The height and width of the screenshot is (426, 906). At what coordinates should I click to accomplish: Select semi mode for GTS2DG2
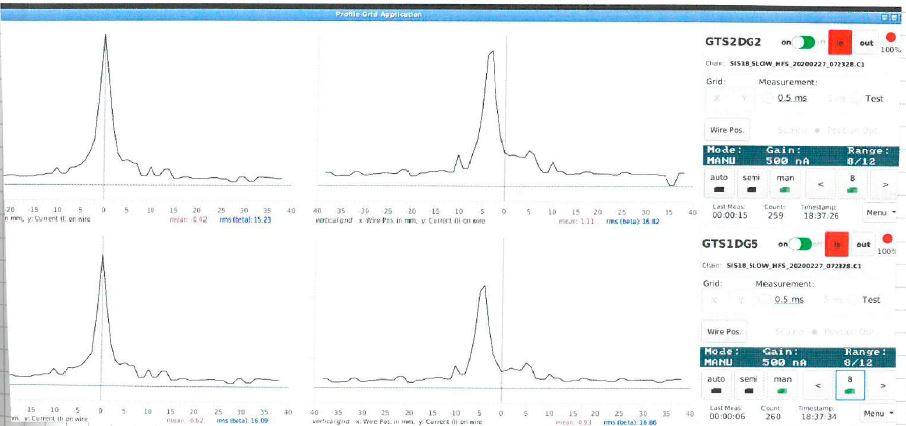(752, 182)
